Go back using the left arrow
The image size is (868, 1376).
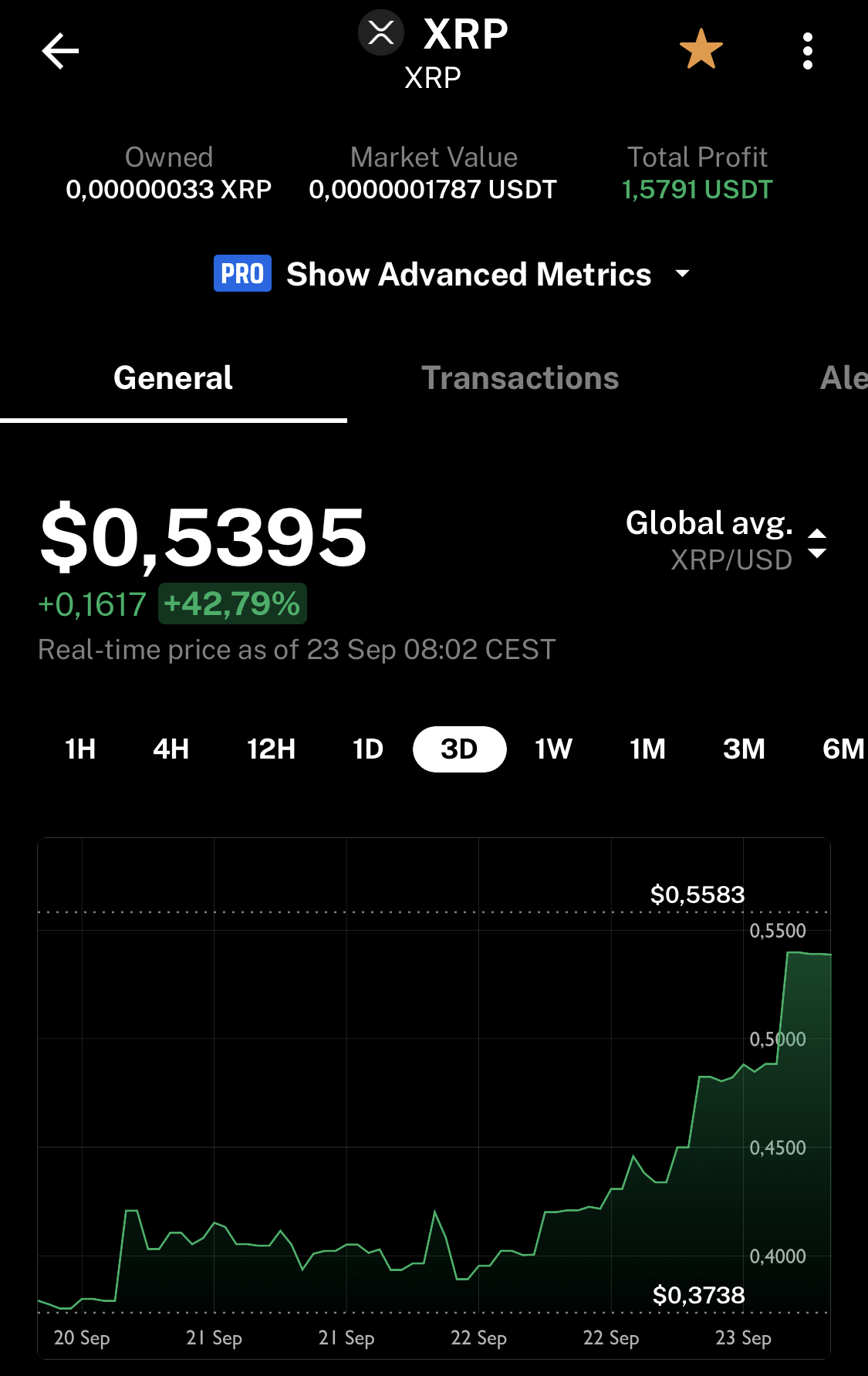click(x=60, y=52)
